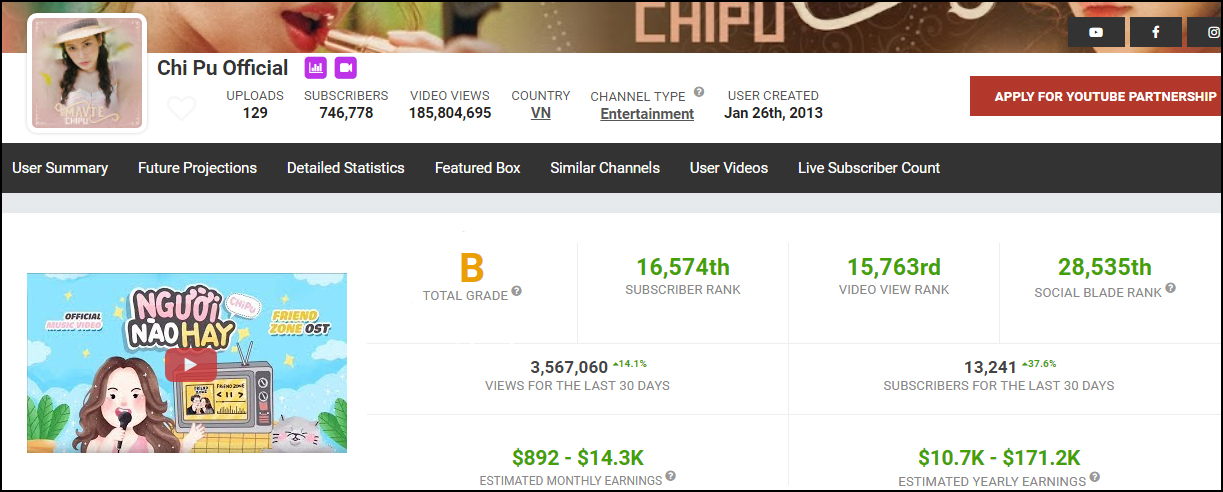Screen dimensions: 1223x492
Task: Click help icon beside Total Grade
Action: 517,291
